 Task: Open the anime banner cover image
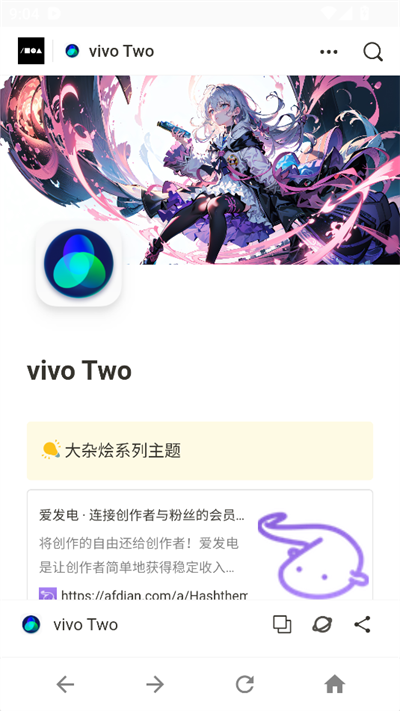[x=200, y=170]
